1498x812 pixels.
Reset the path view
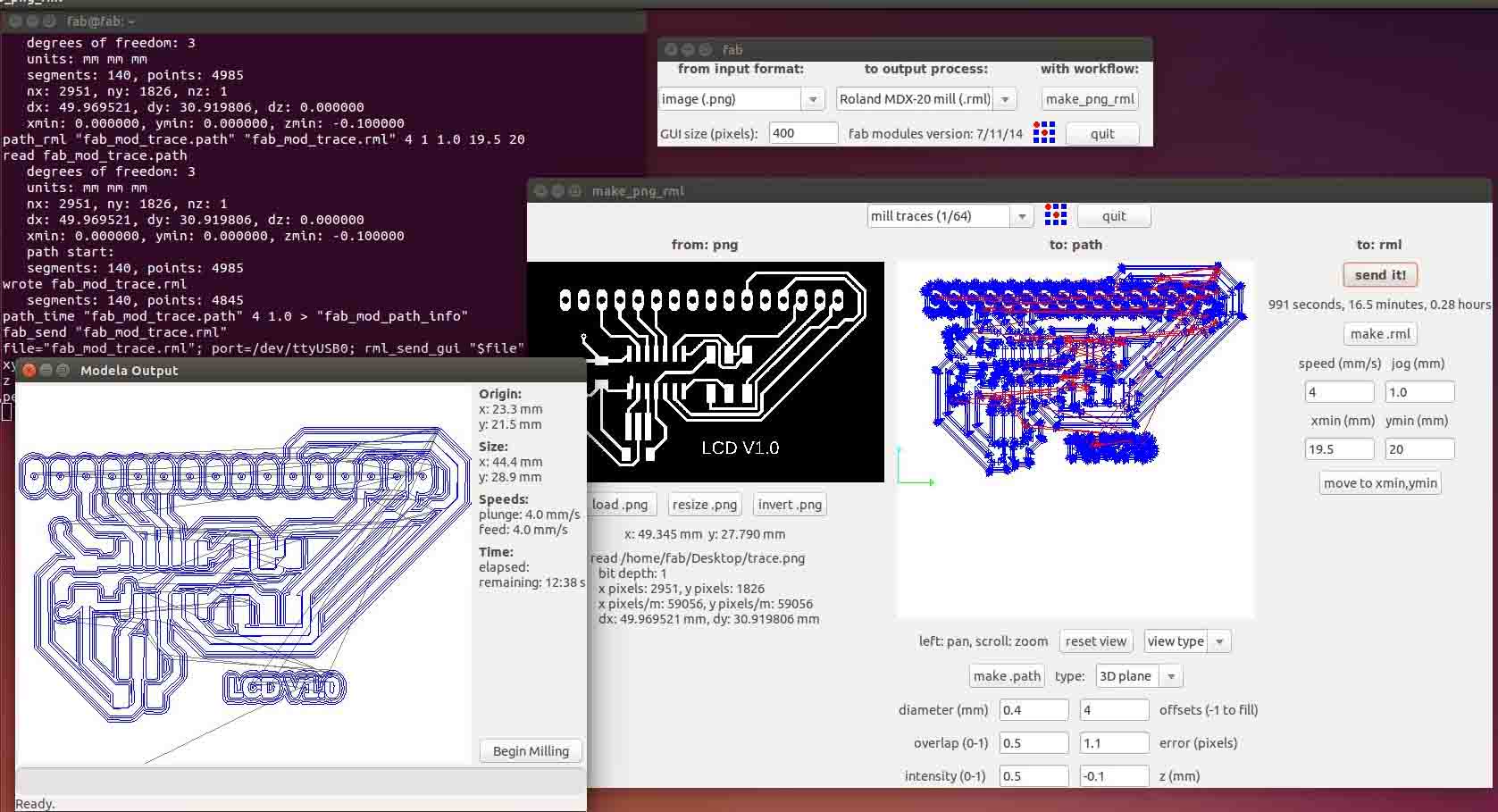1096,641
